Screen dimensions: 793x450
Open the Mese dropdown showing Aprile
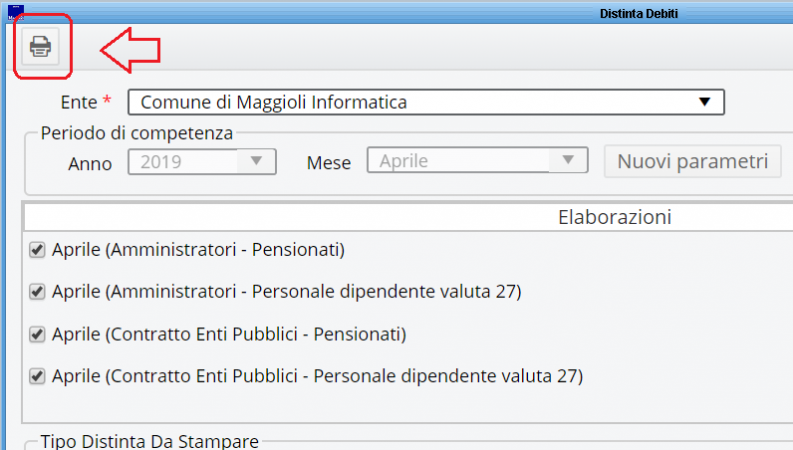tap(568, 160)
